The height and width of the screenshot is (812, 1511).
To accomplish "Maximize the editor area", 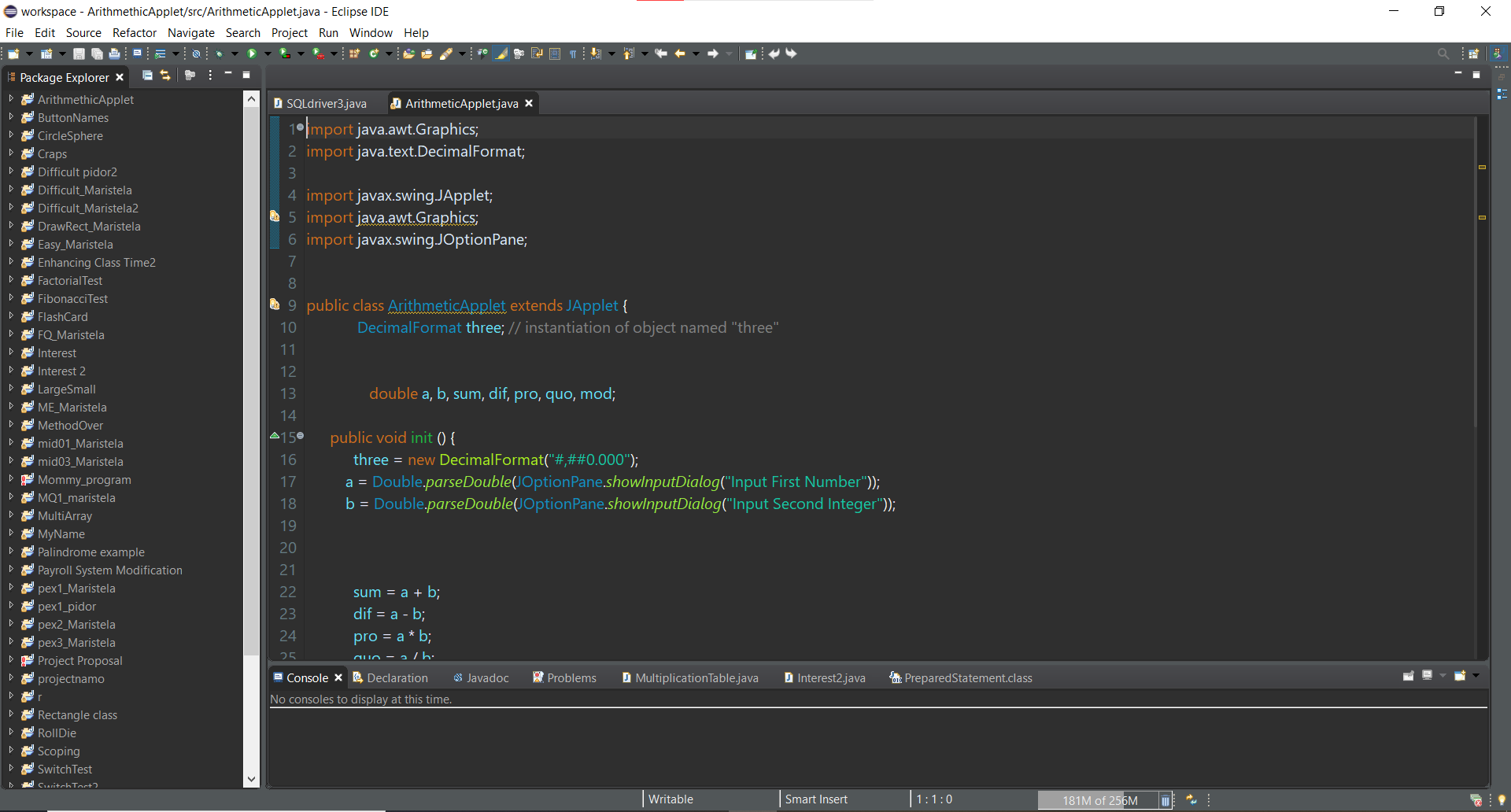I will click(1476, 75).
